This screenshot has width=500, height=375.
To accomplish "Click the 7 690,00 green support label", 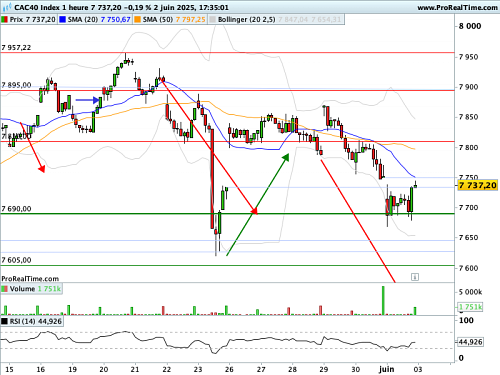I will [16, 209].
